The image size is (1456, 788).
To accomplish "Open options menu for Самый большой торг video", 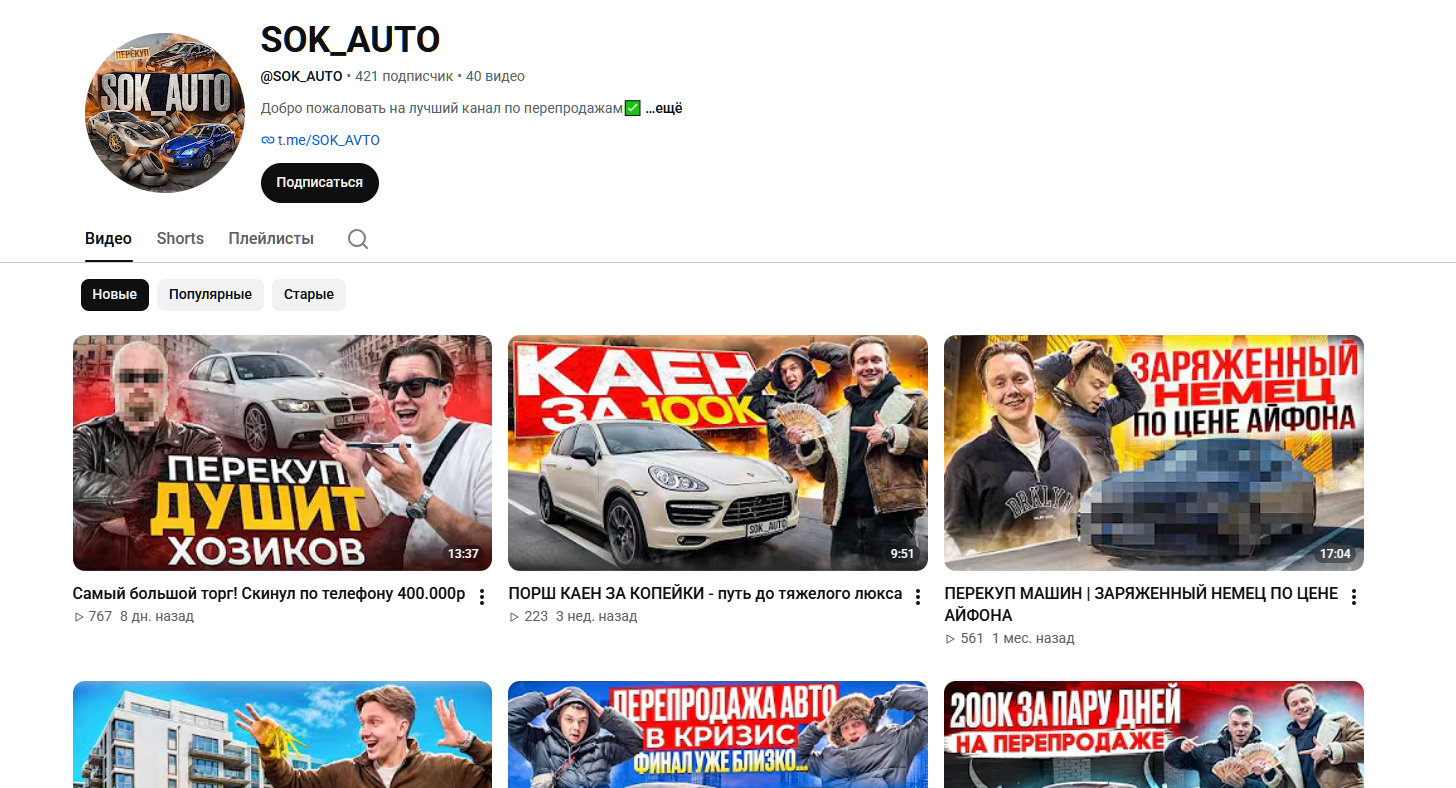I will (482, 597).
